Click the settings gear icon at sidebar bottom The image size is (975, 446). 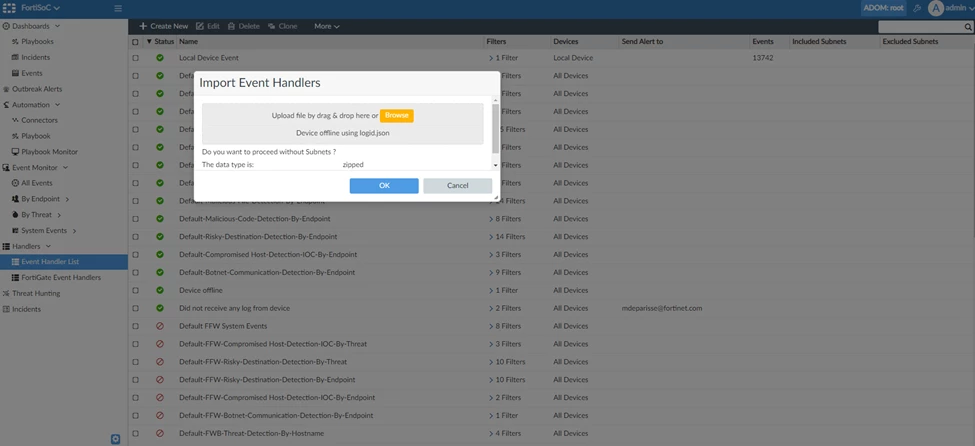click(115, 439)
